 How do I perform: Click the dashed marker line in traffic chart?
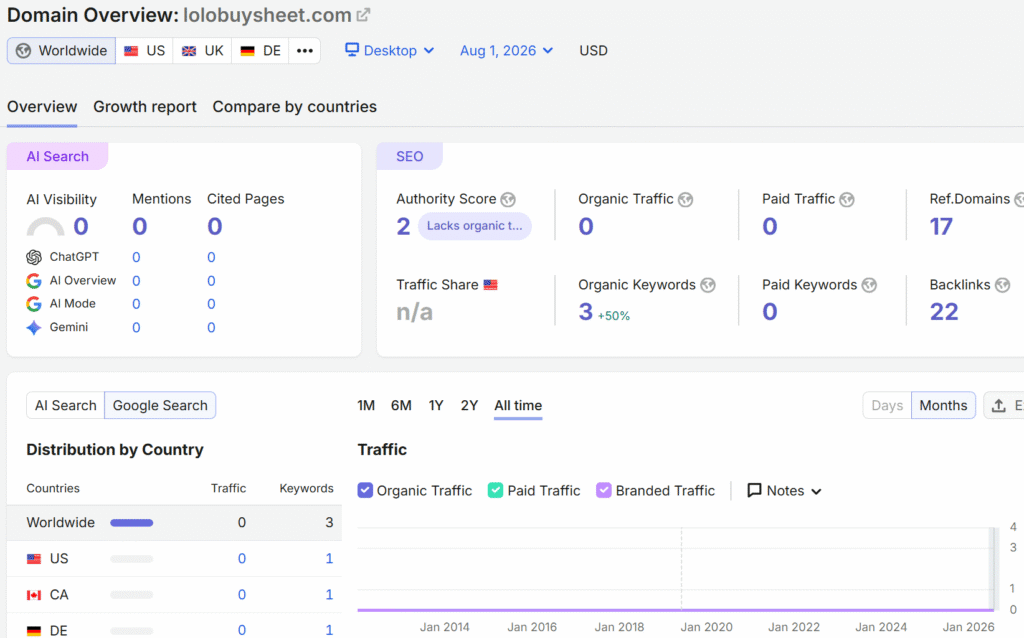tap(681, 568)
